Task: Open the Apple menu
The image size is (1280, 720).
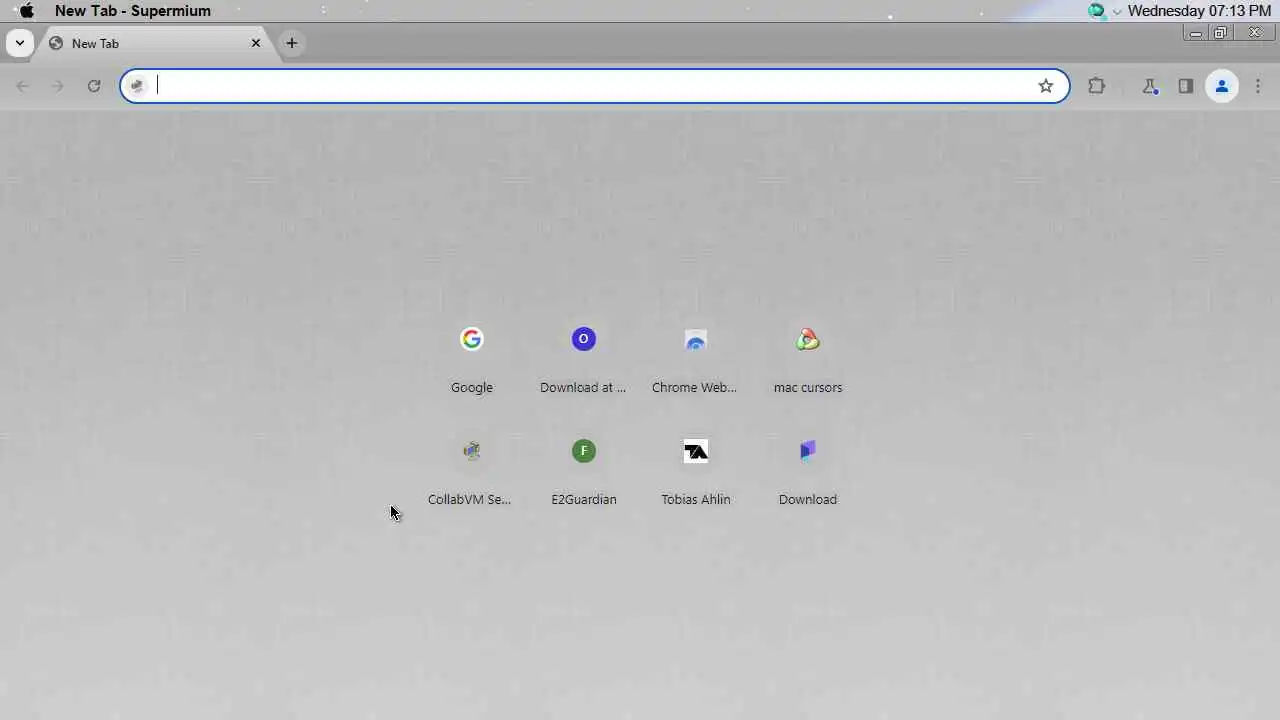Action: coord(27,11)
